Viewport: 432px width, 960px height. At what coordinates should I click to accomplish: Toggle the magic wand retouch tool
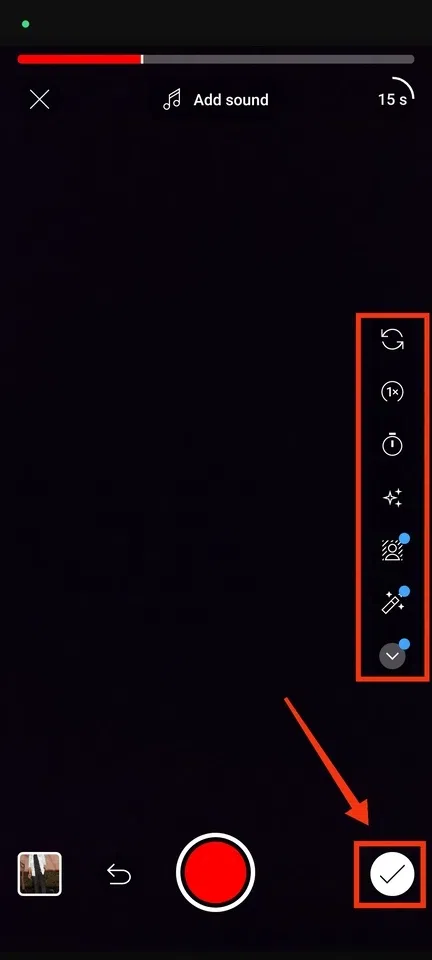[x=392, y=603]
